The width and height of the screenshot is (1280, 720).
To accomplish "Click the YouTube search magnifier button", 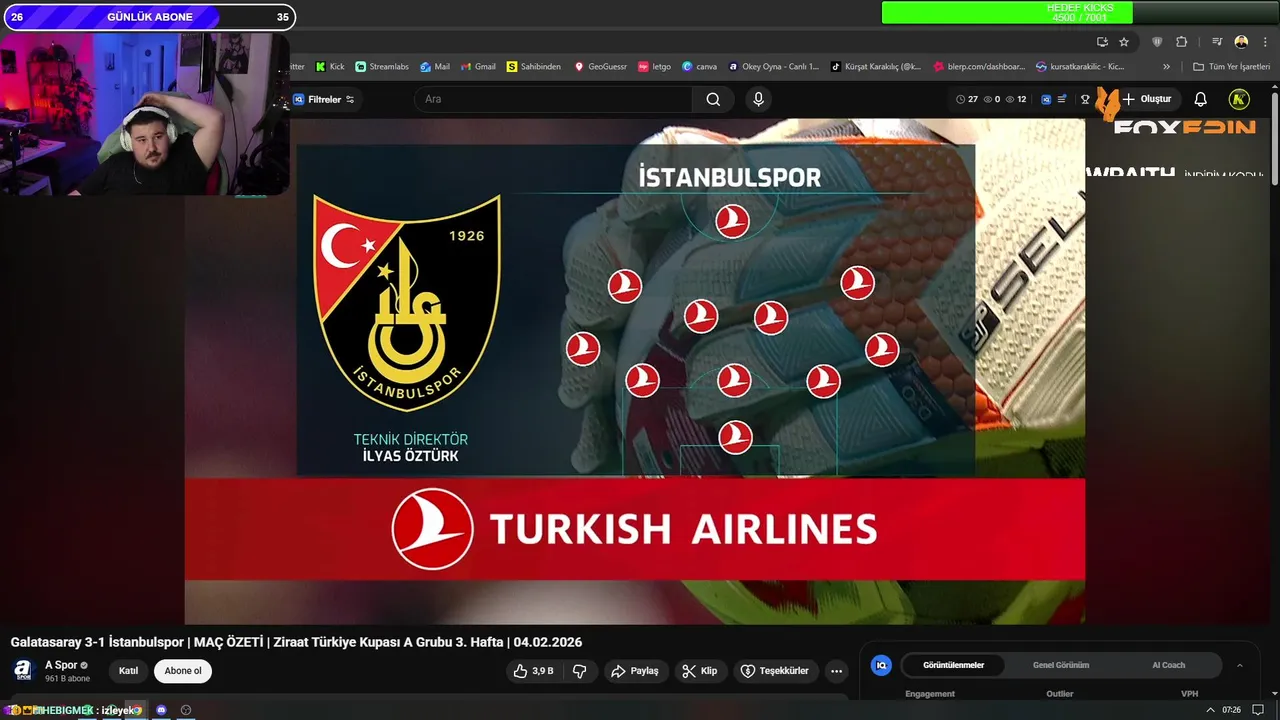I will [x=713, y=99].
